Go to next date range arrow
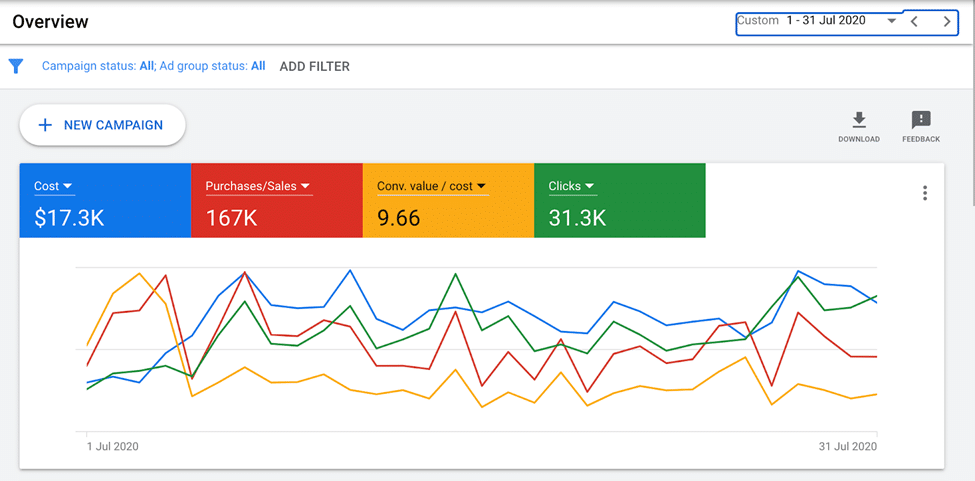Screen dimensions: 975x481 pos(946,22)
